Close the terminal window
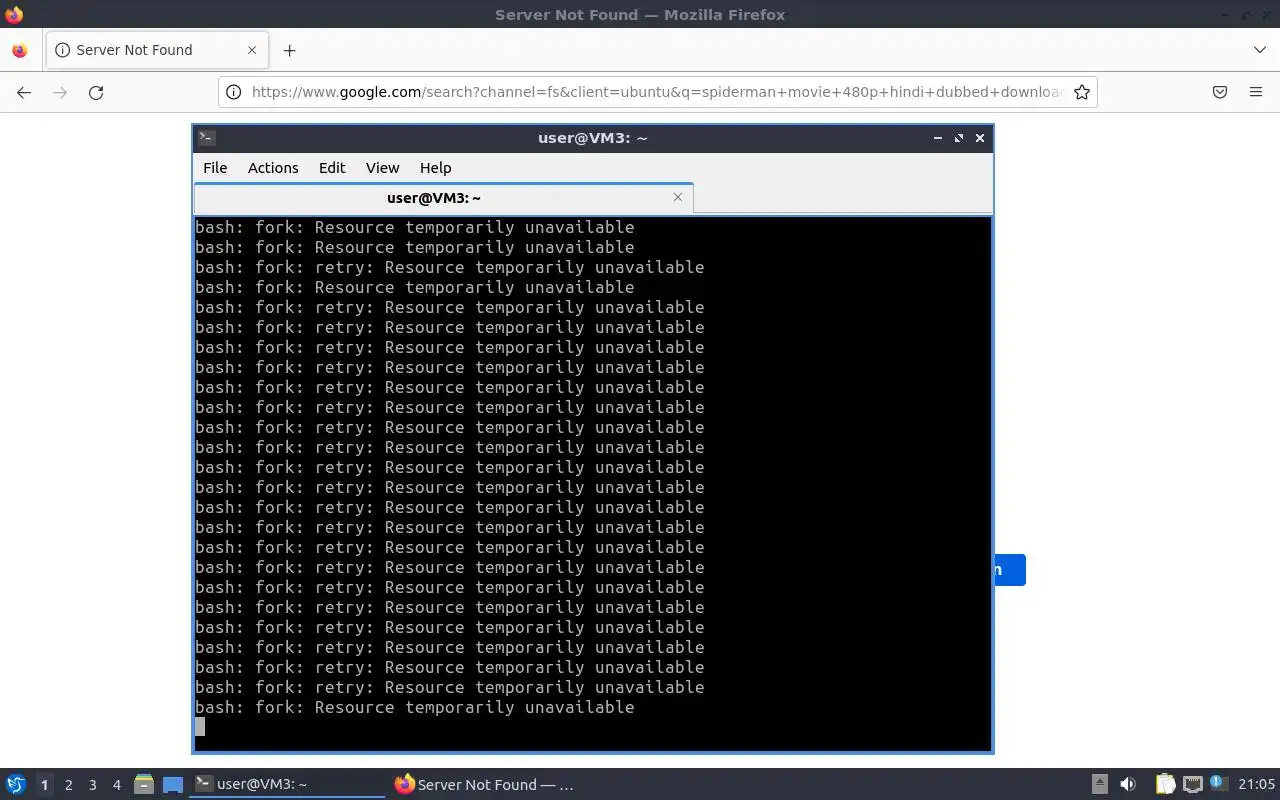Image resolution: width=1280 pixels, height=800 pixels. (980, 138)
